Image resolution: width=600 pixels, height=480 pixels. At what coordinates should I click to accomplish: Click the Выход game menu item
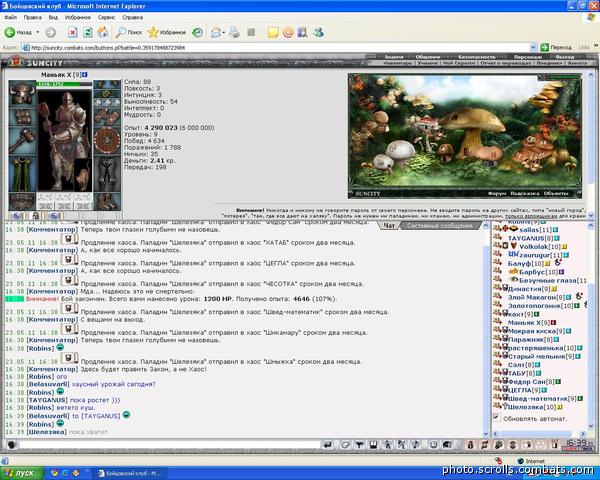click(x=565, y=57)
